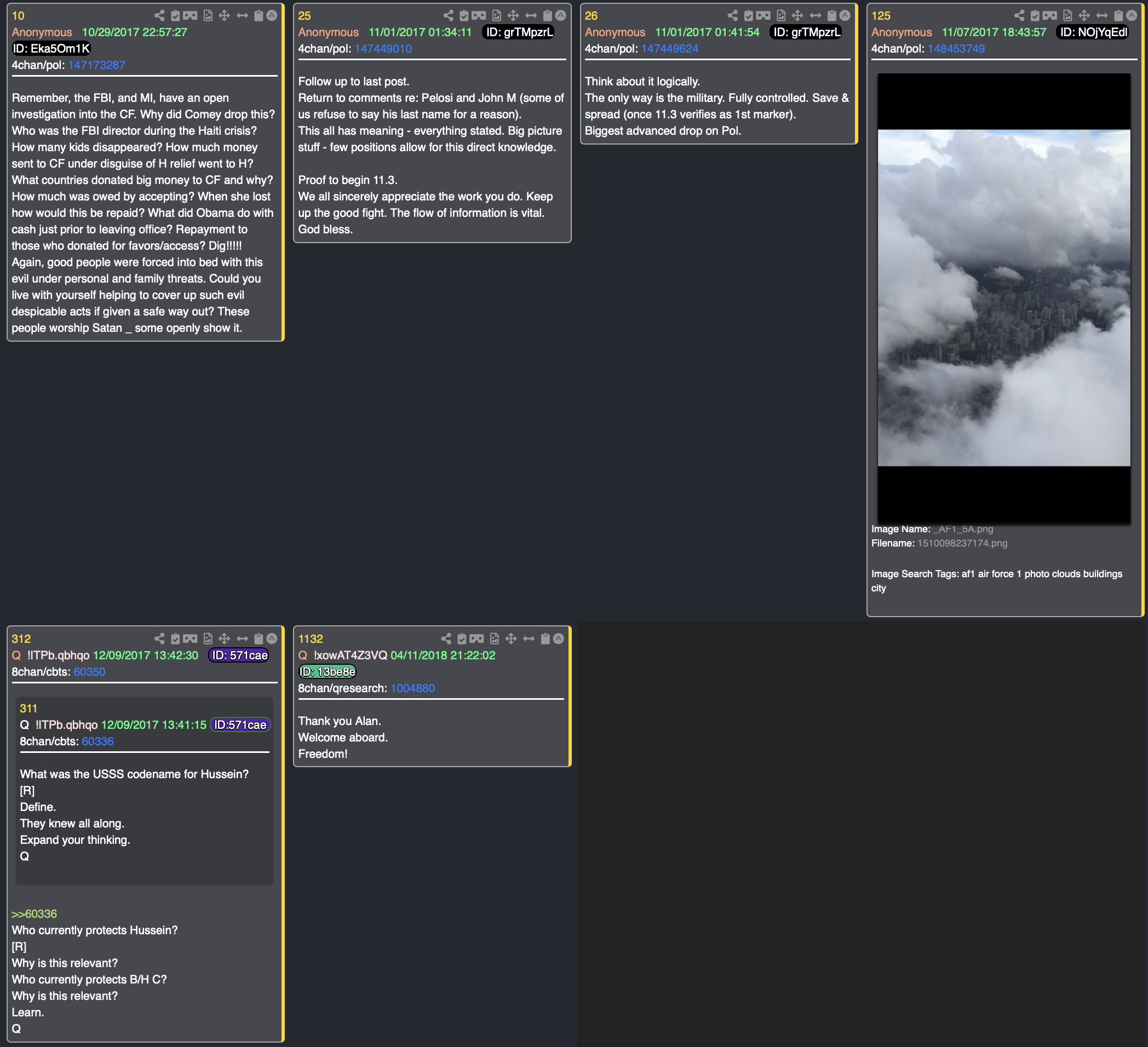Open 4chan/pol link 147173287
The width and height of the screenshot is (1148, 1047).
click(97, 65)
